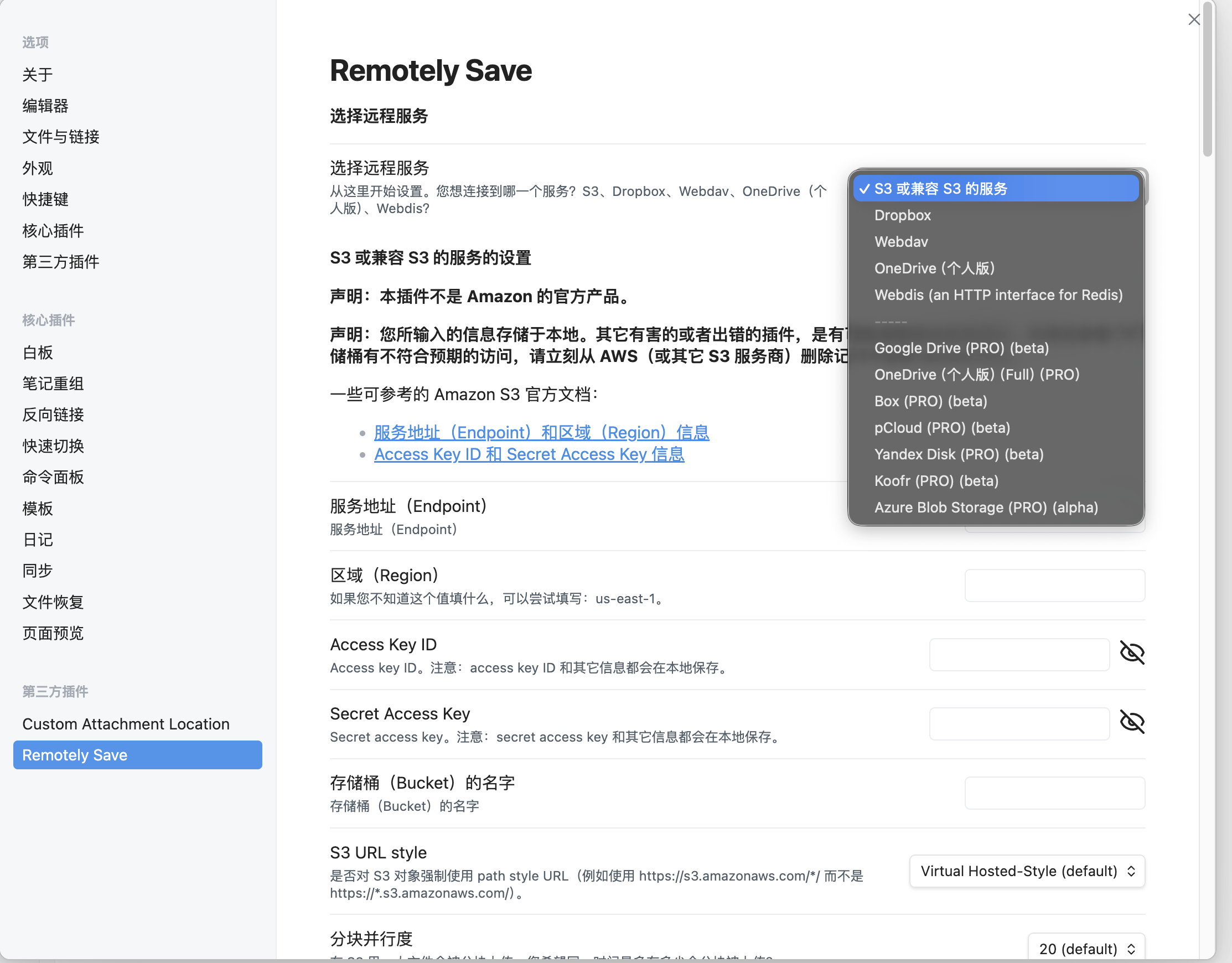Toggle Access Key ID visibility eye icon
This screenshot has height=963, width=1232.
[1132, 653]
